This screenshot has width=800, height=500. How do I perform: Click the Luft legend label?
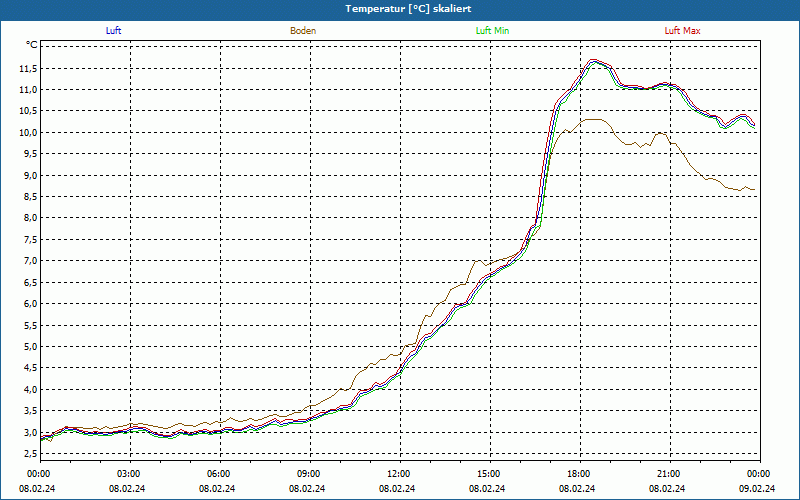coord(113,31)
